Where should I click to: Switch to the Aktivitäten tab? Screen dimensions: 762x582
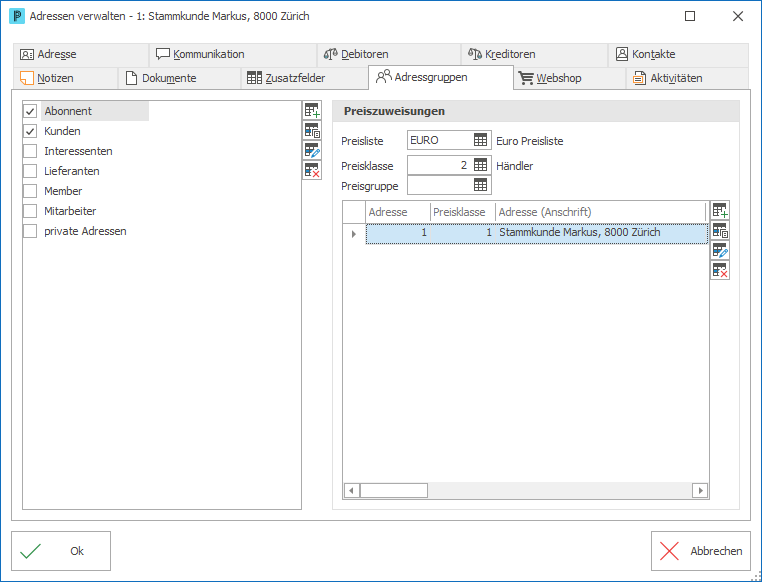pyautogui.click(x=687, y=78)
